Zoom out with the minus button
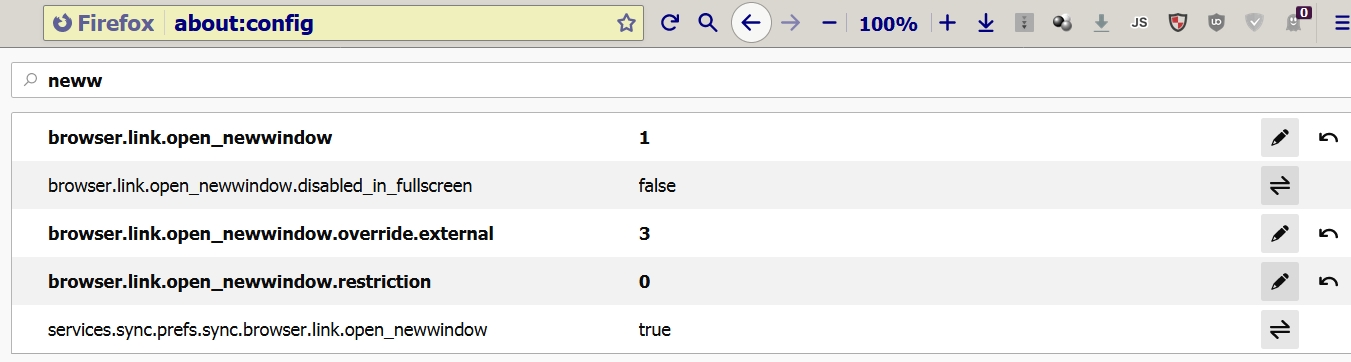 coord(828,23)
